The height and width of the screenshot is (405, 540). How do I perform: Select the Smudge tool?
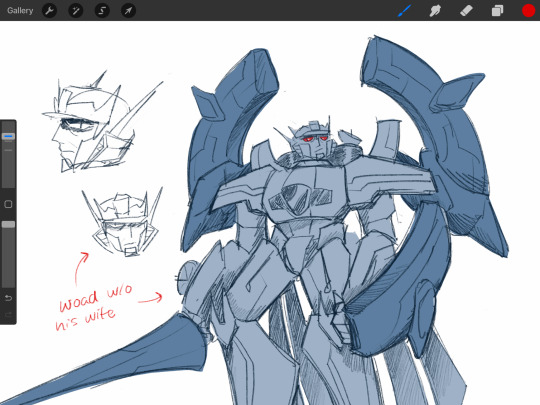coord(435,11)
